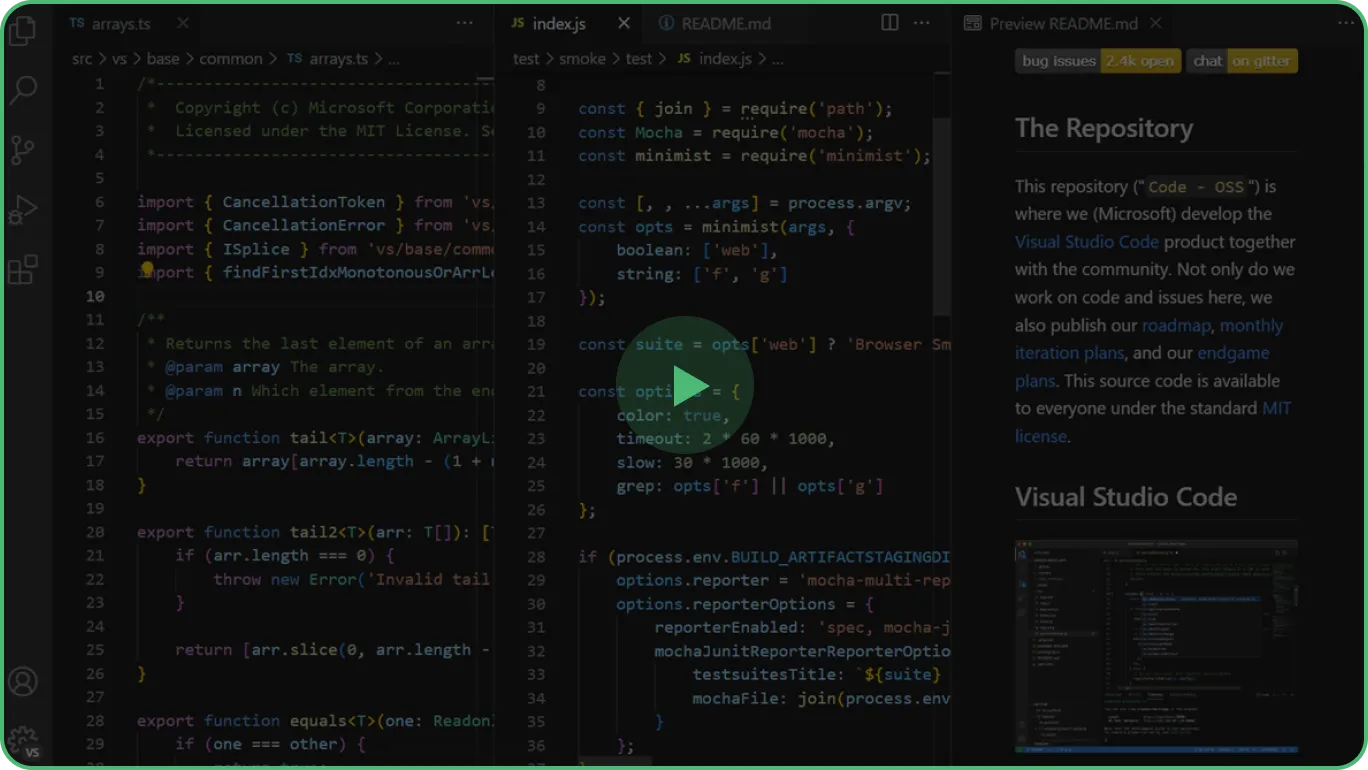This screenshot has height=770, width=1368.
Task: Click line number 28 in index.js
Action: [536, 557]
